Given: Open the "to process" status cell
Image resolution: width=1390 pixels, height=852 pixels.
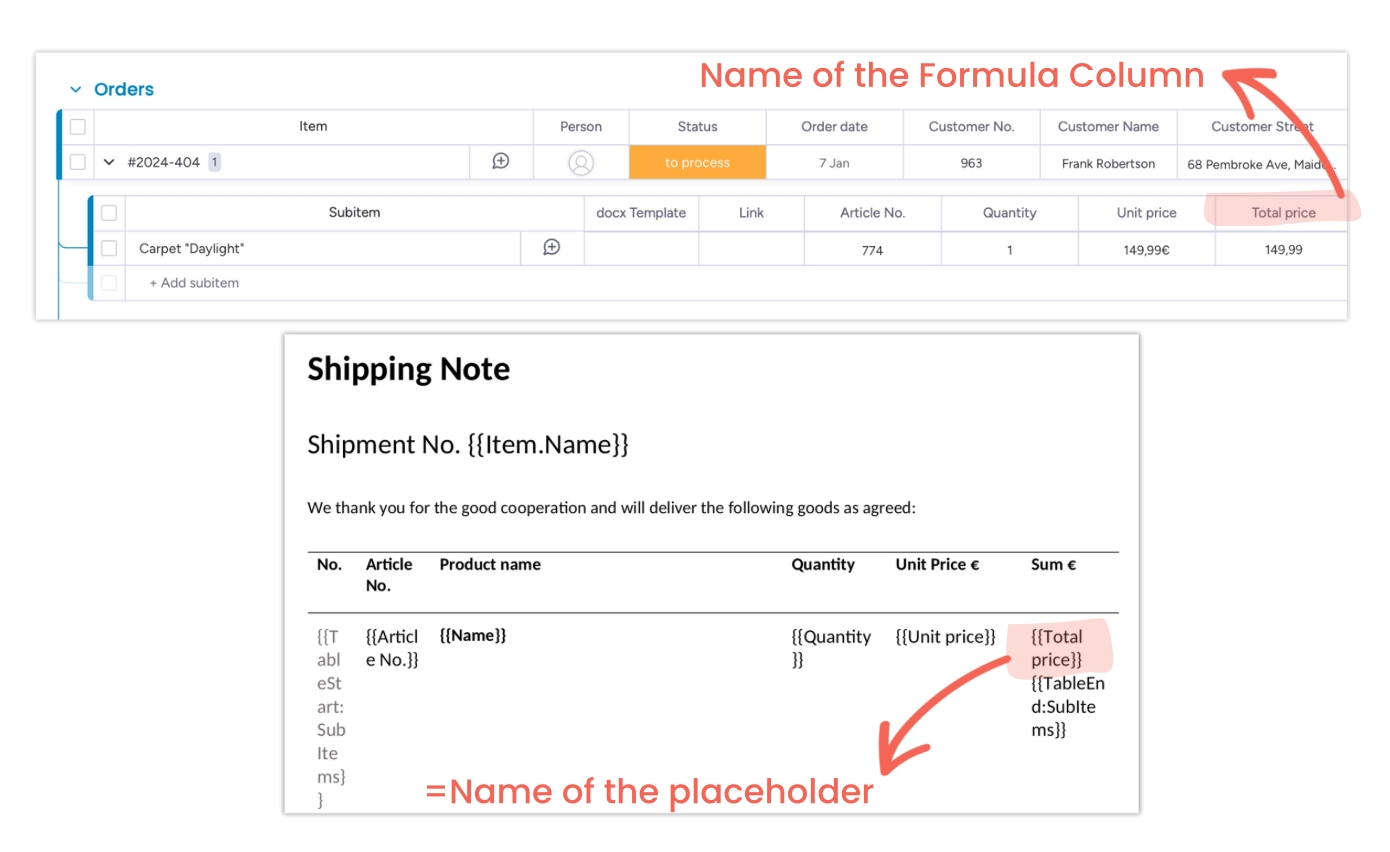Looking at the screenshot, I should (697, 163).
